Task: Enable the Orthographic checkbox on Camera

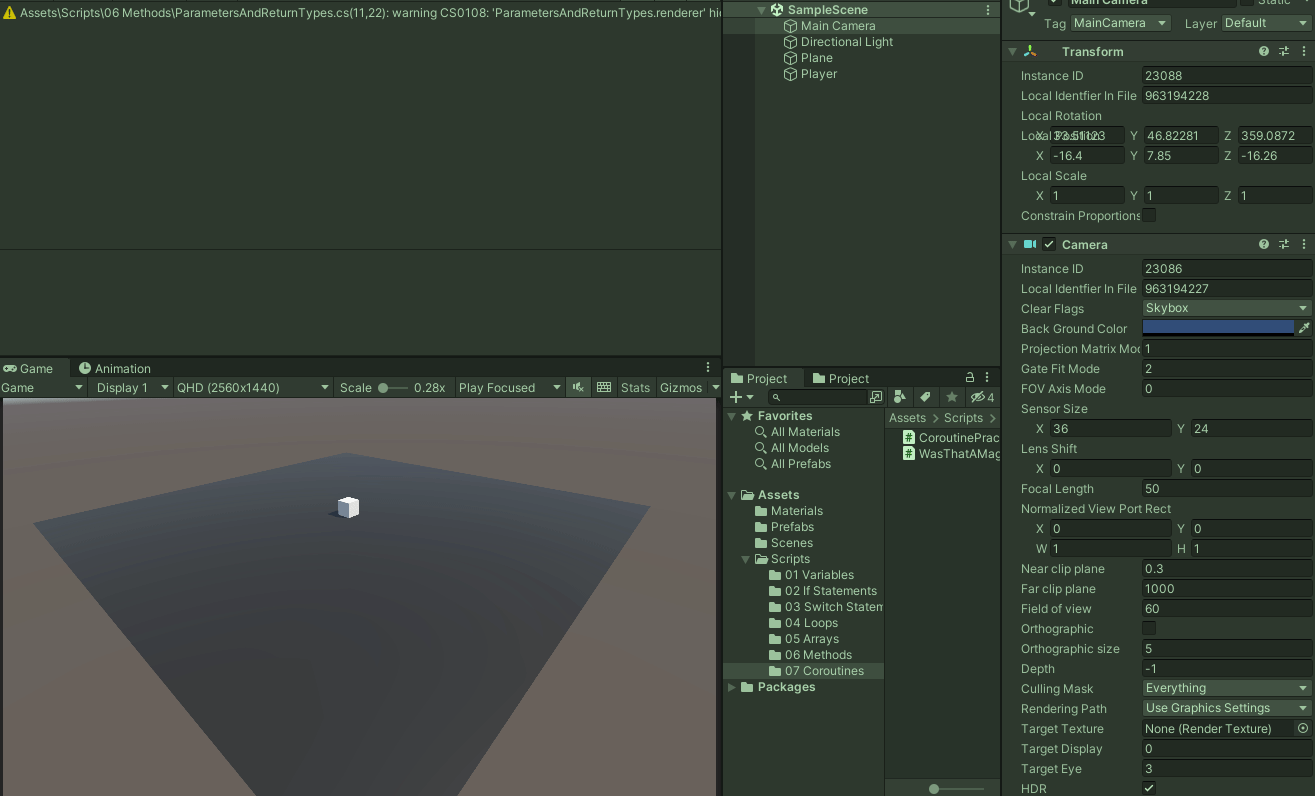Action: (1149, 628)
